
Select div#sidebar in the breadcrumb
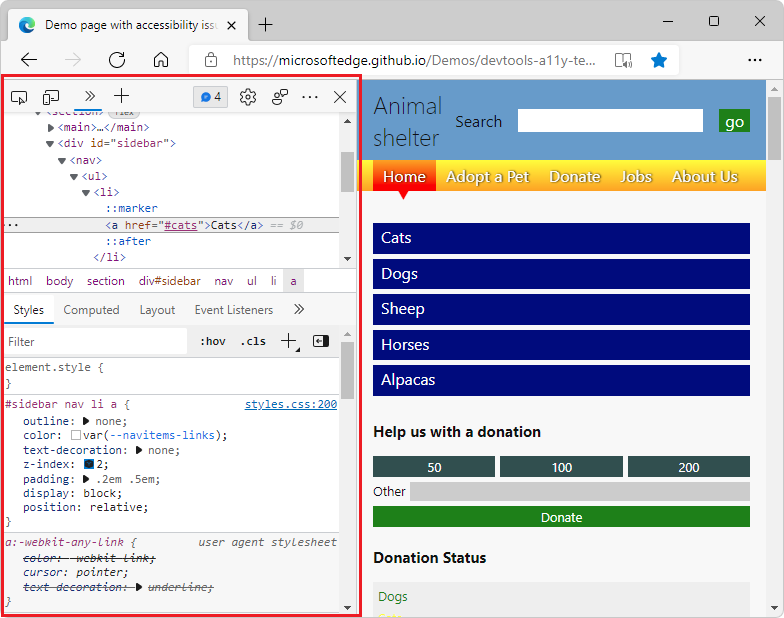coord(170,281)
